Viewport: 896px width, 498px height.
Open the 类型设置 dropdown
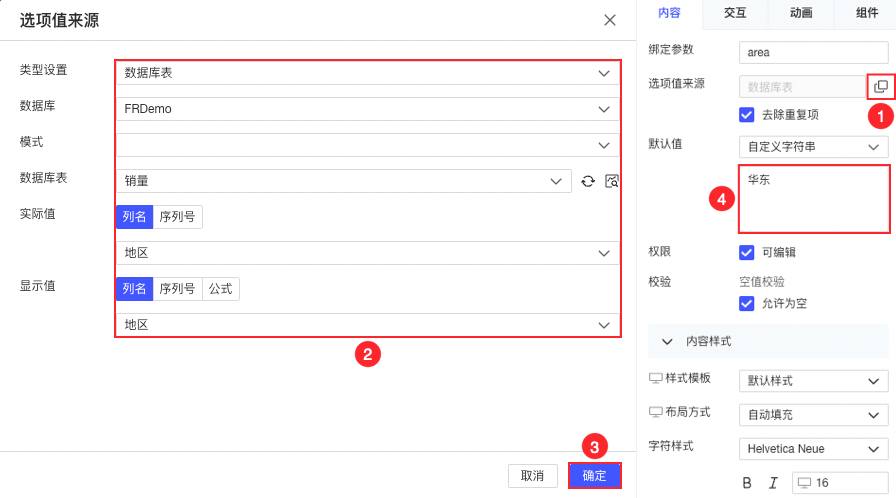coord(367,73)
